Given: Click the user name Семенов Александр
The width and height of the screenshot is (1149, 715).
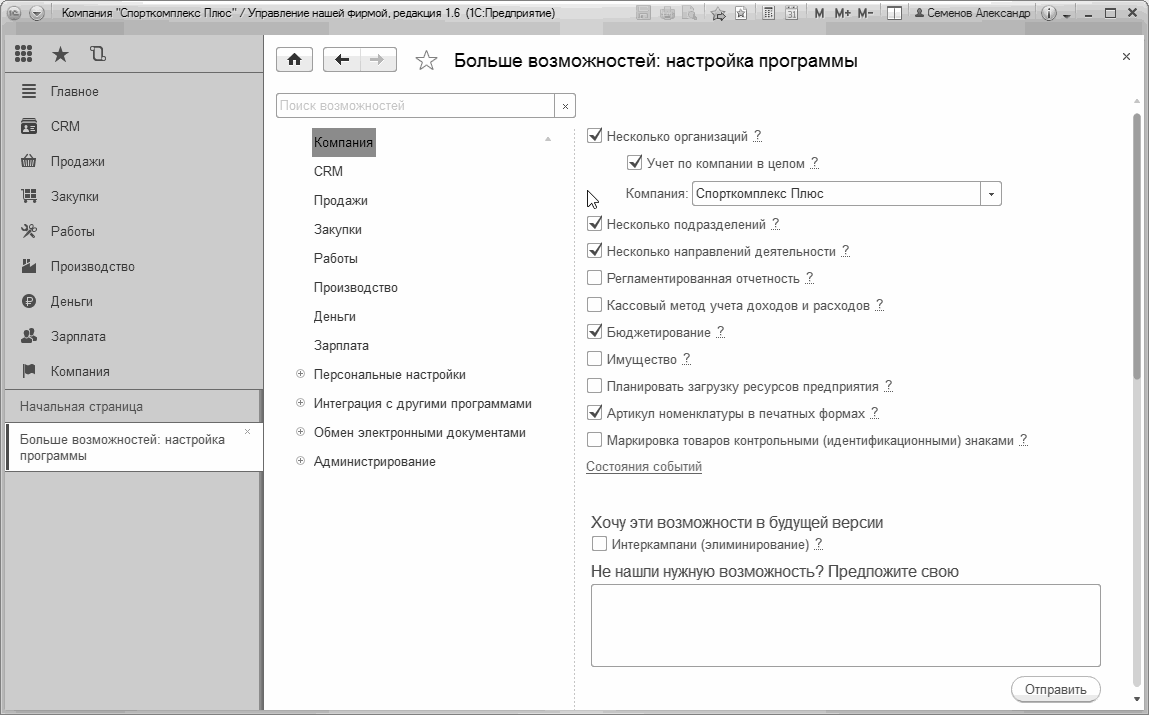Looking at the screenshot, I should [972, 13].
